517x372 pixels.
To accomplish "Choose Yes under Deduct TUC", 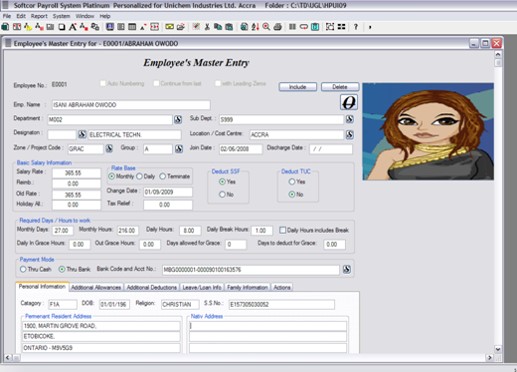I will tap(292, 182).
